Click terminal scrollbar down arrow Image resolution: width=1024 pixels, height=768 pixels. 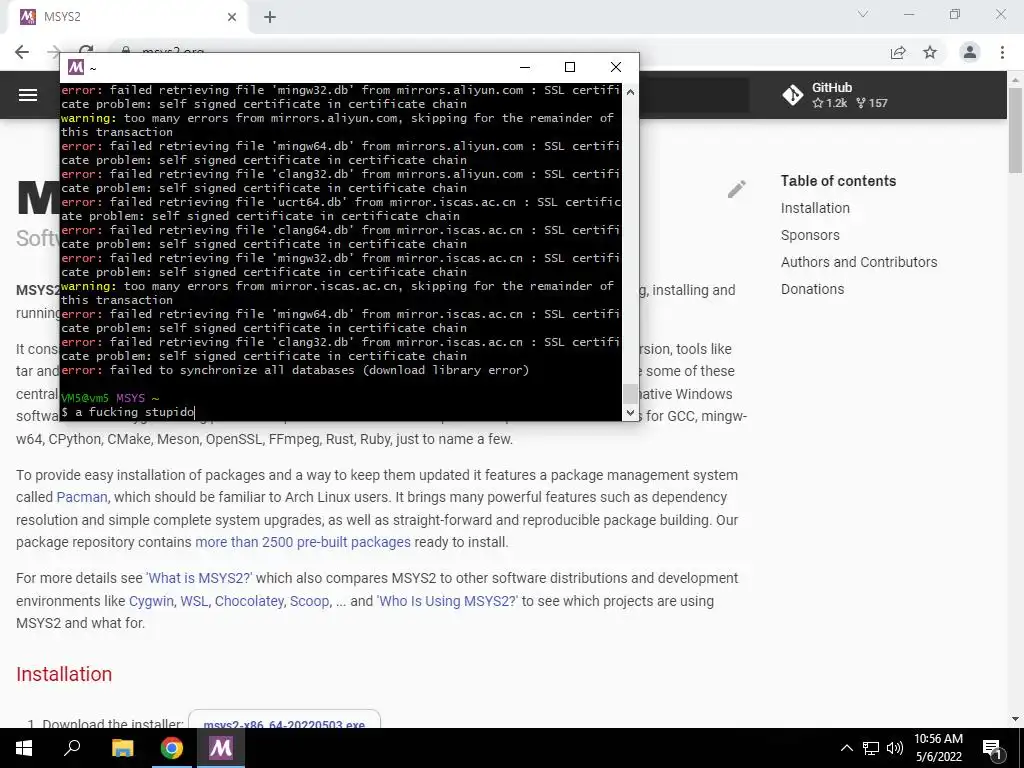pos(630,413)
